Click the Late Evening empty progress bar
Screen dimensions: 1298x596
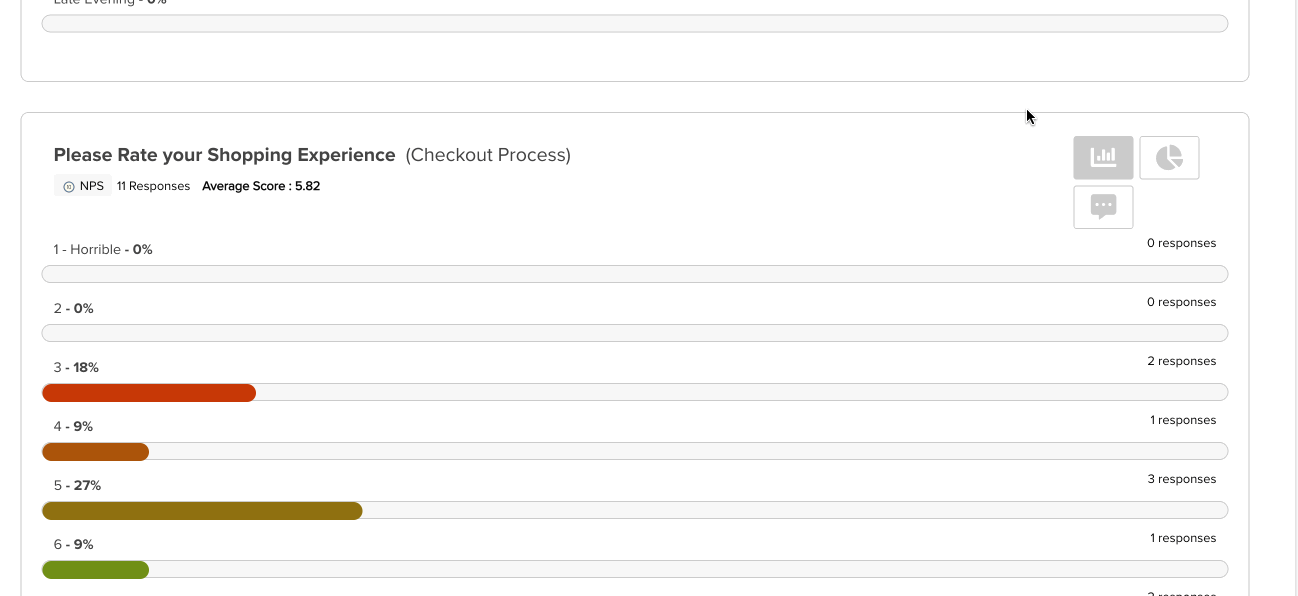(635, 23)
